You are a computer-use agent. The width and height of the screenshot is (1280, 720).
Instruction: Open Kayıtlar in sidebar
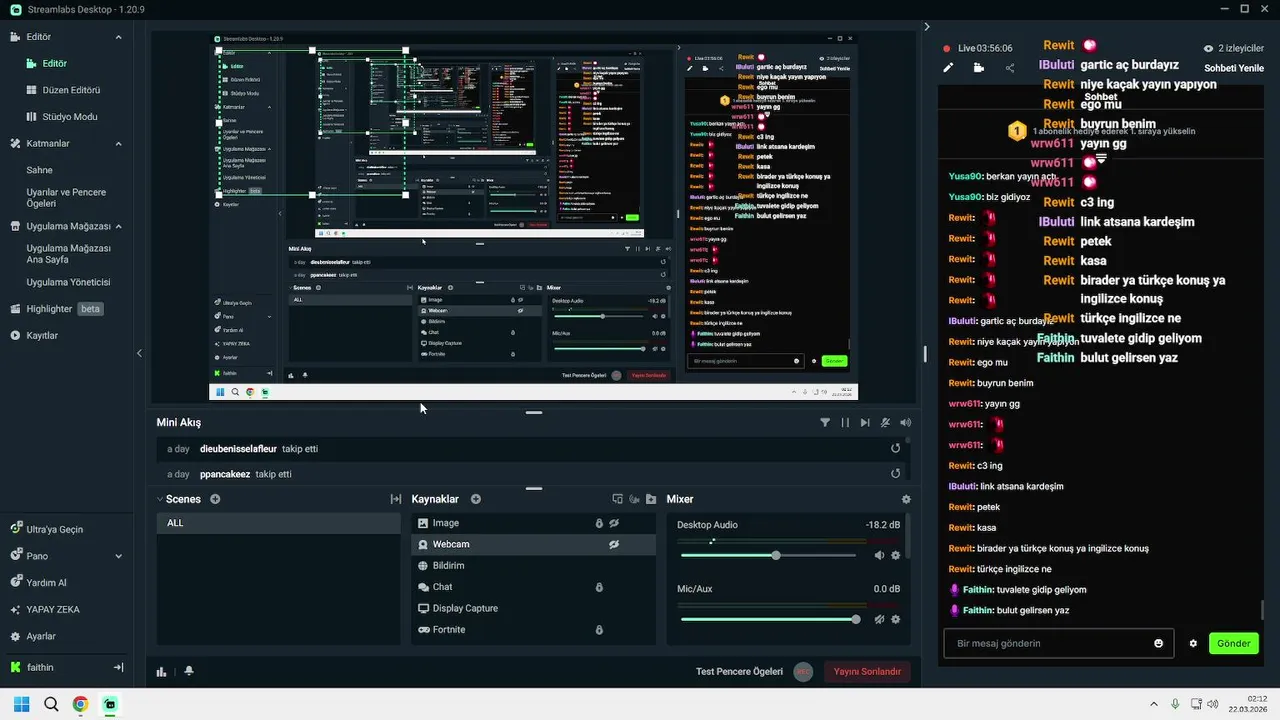coord(34,335)
